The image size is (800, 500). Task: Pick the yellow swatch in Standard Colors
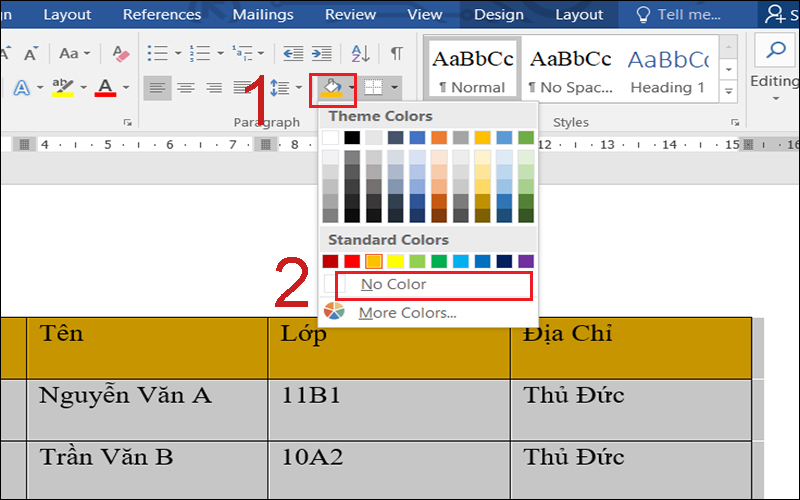[396, 261]
